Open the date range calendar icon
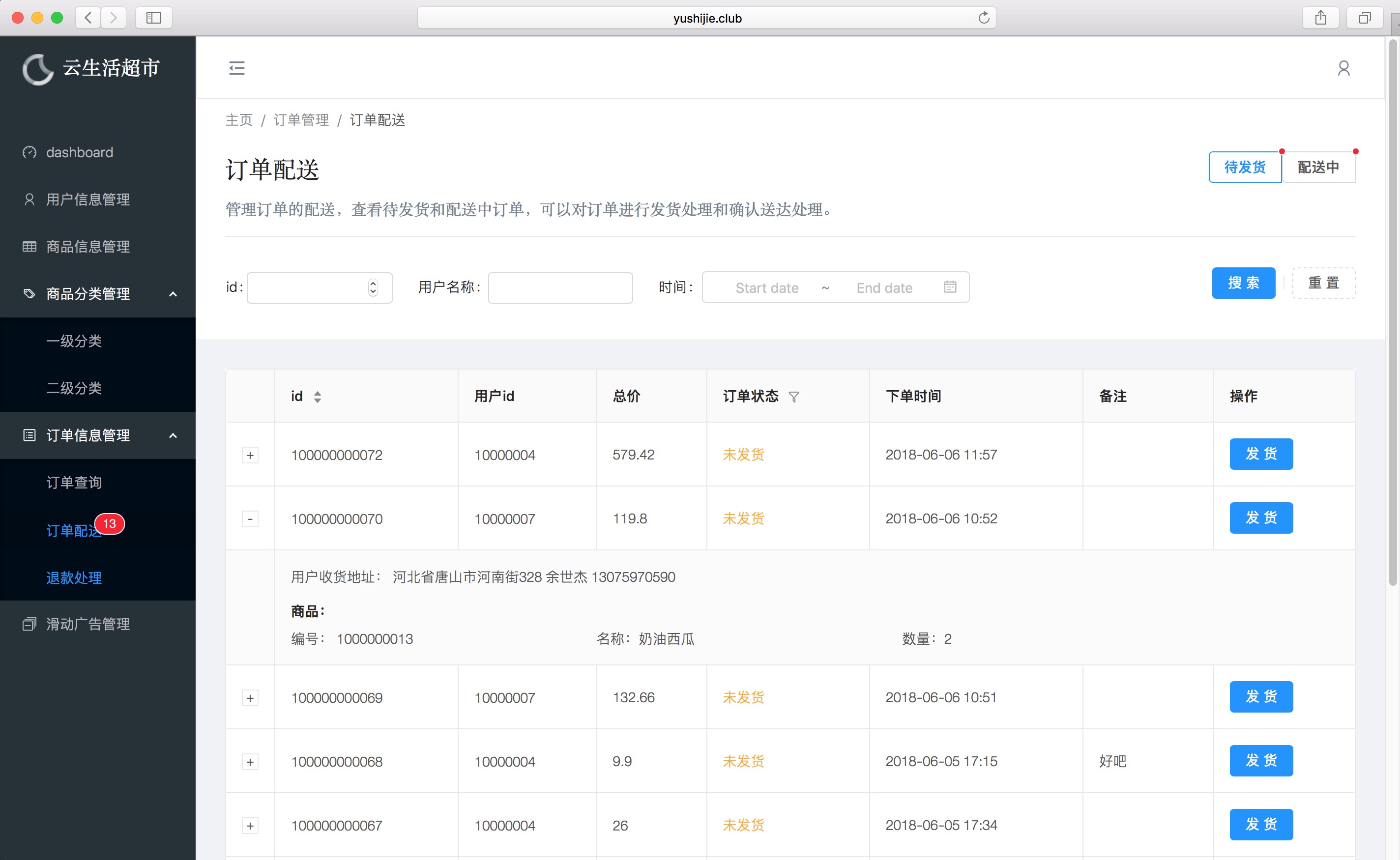Screen dimensions: 1400x860 click(x=949, y=287)
